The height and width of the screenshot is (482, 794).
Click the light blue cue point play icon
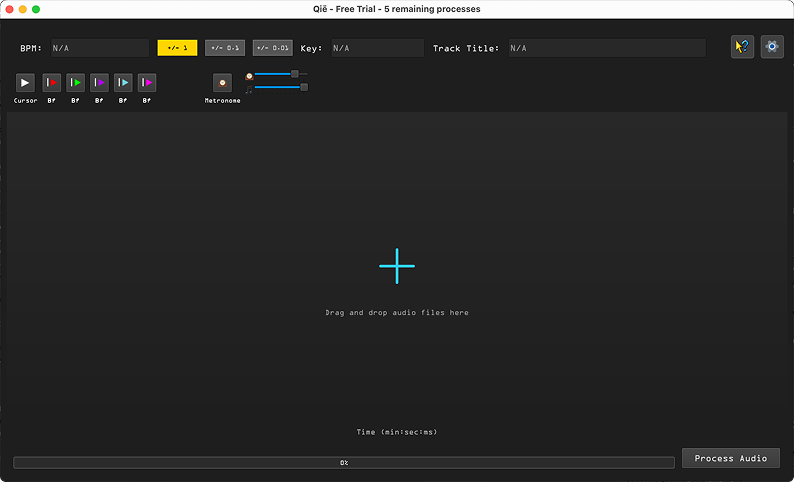click(123, 83)
